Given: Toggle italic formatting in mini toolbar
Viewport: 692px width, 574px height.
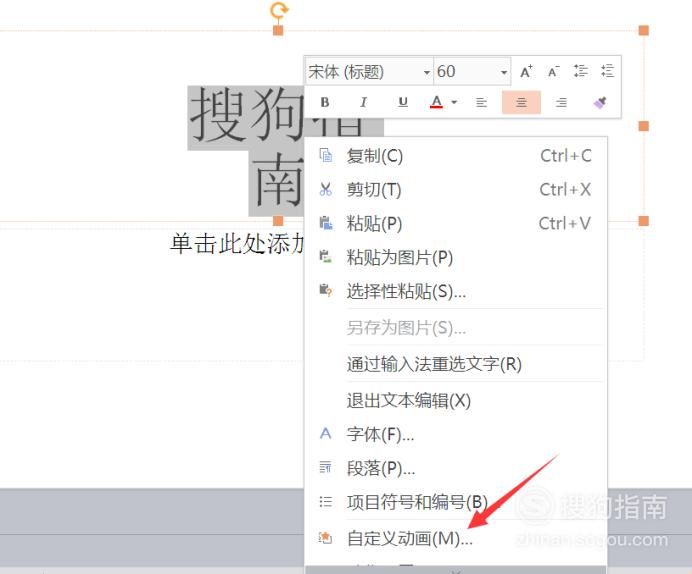Looking at the screenshot, I should [x=363, y=102].
